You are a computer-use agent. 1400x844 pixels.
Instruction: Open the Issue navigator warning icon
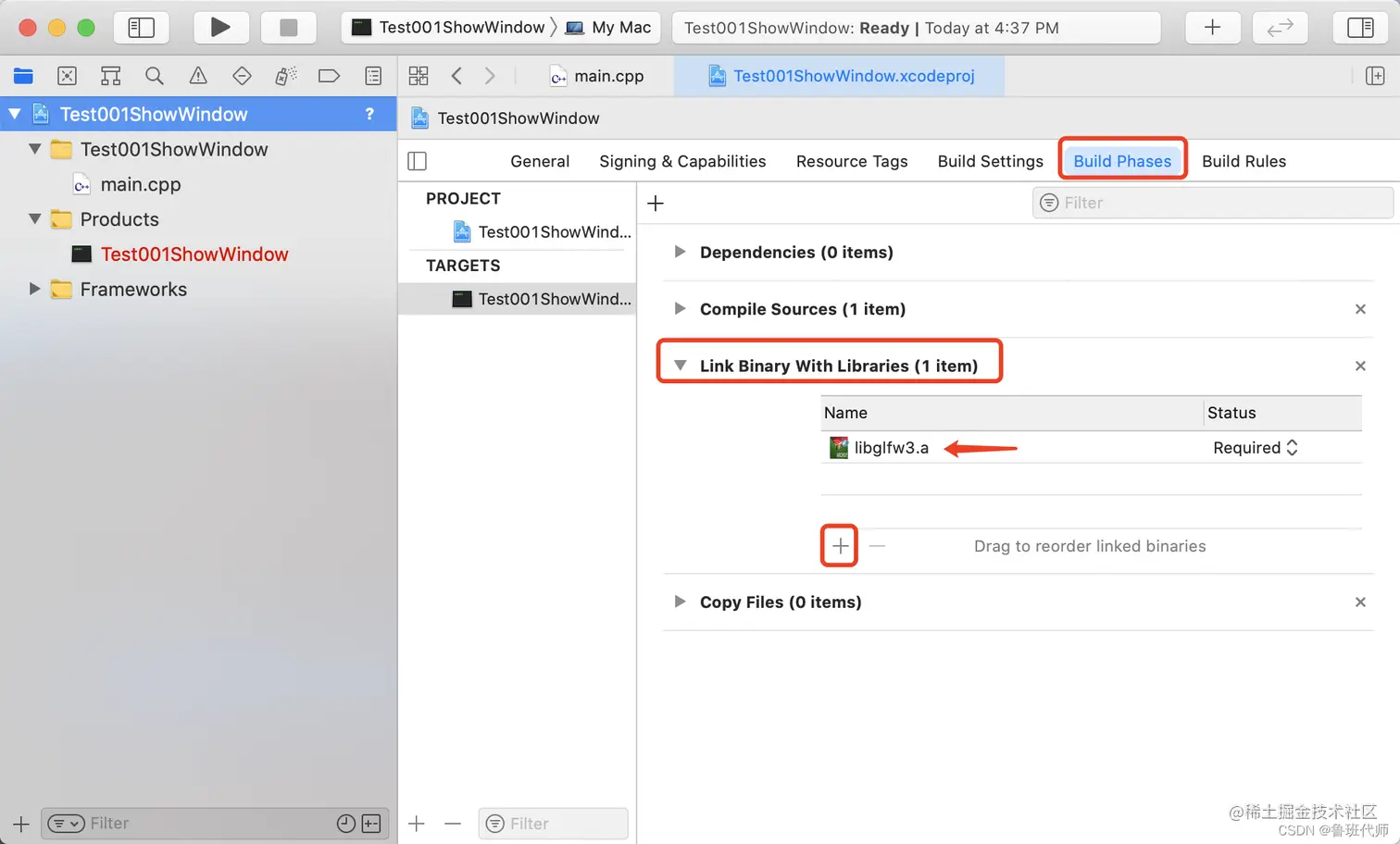point(198,76)
